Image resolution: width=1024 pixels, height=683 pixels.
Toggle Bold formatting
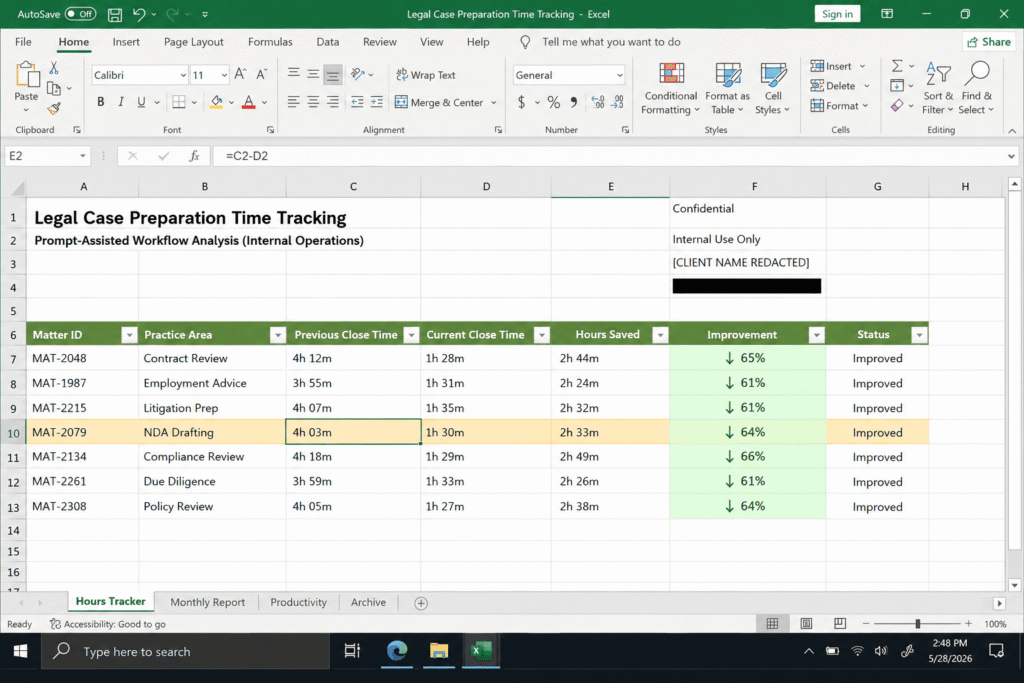click(101, 102)
